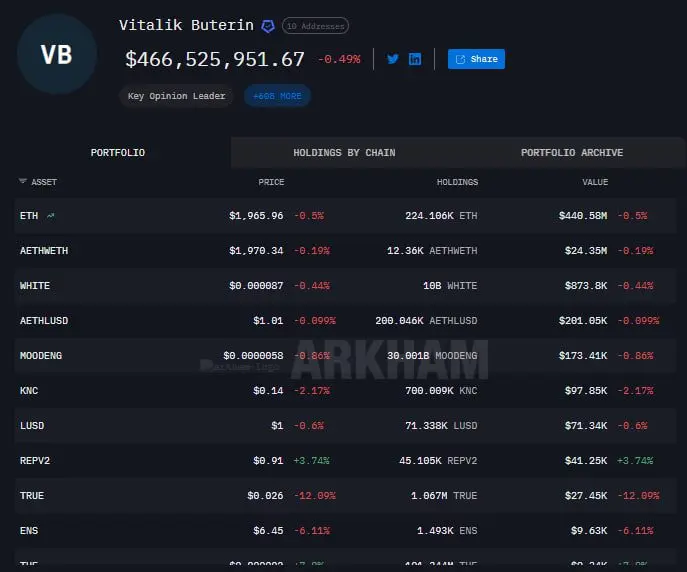Click the holdings 224.106K ETH
Screen dimensions: 687x572
[441, 215]
